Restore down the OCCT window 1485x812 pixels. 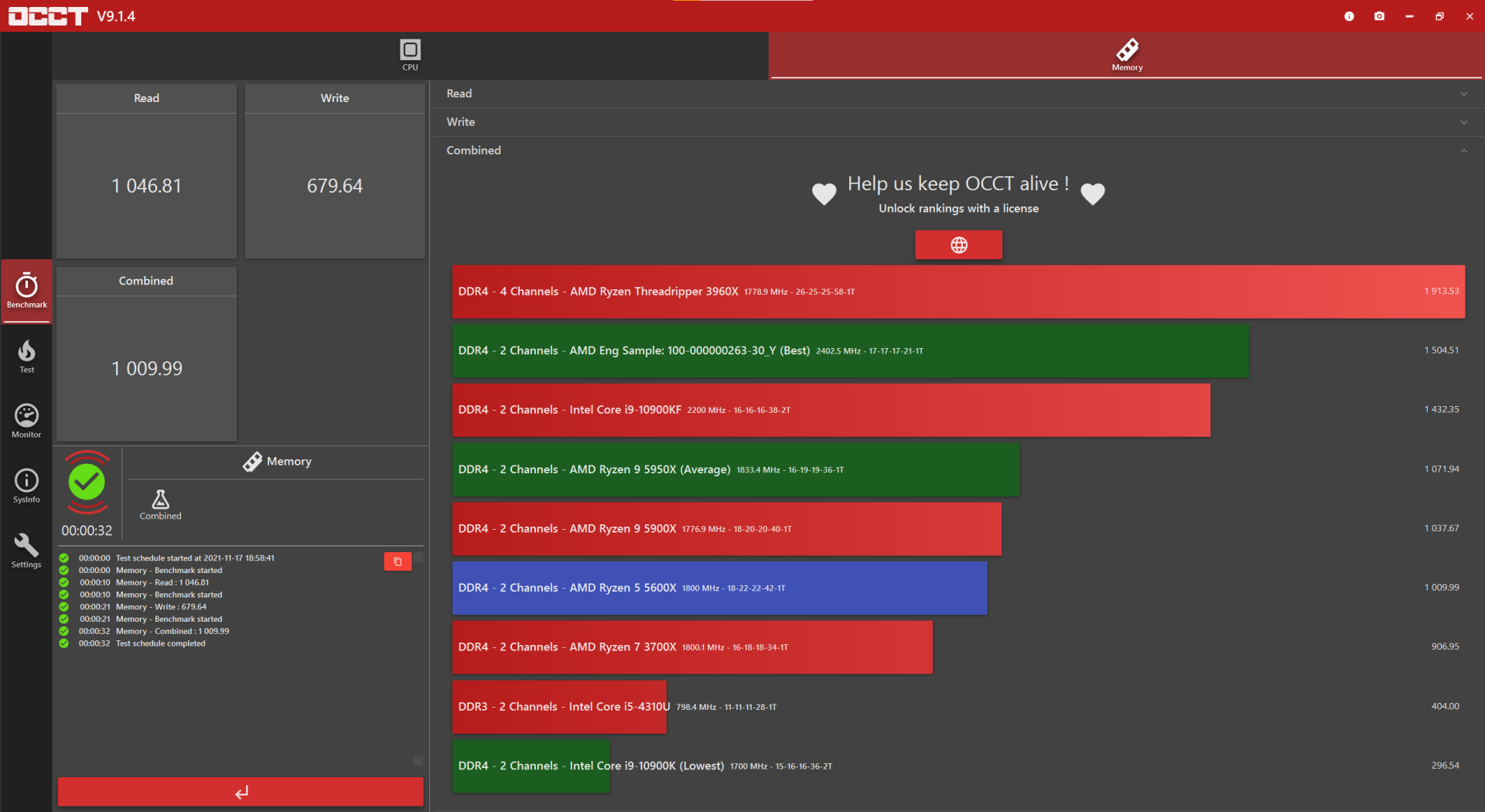pos(1439,16)
